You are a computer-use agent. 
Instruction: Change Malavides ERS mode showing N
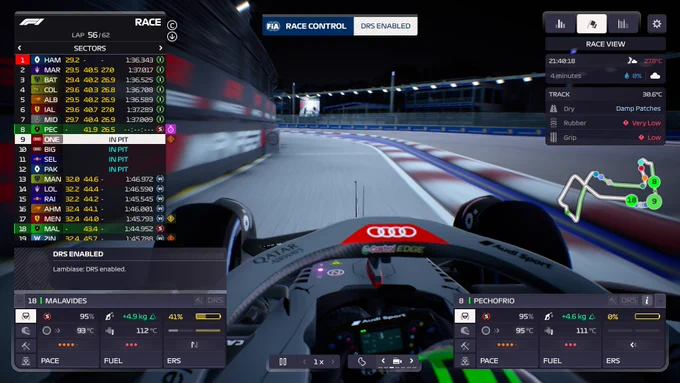point(194,345)
